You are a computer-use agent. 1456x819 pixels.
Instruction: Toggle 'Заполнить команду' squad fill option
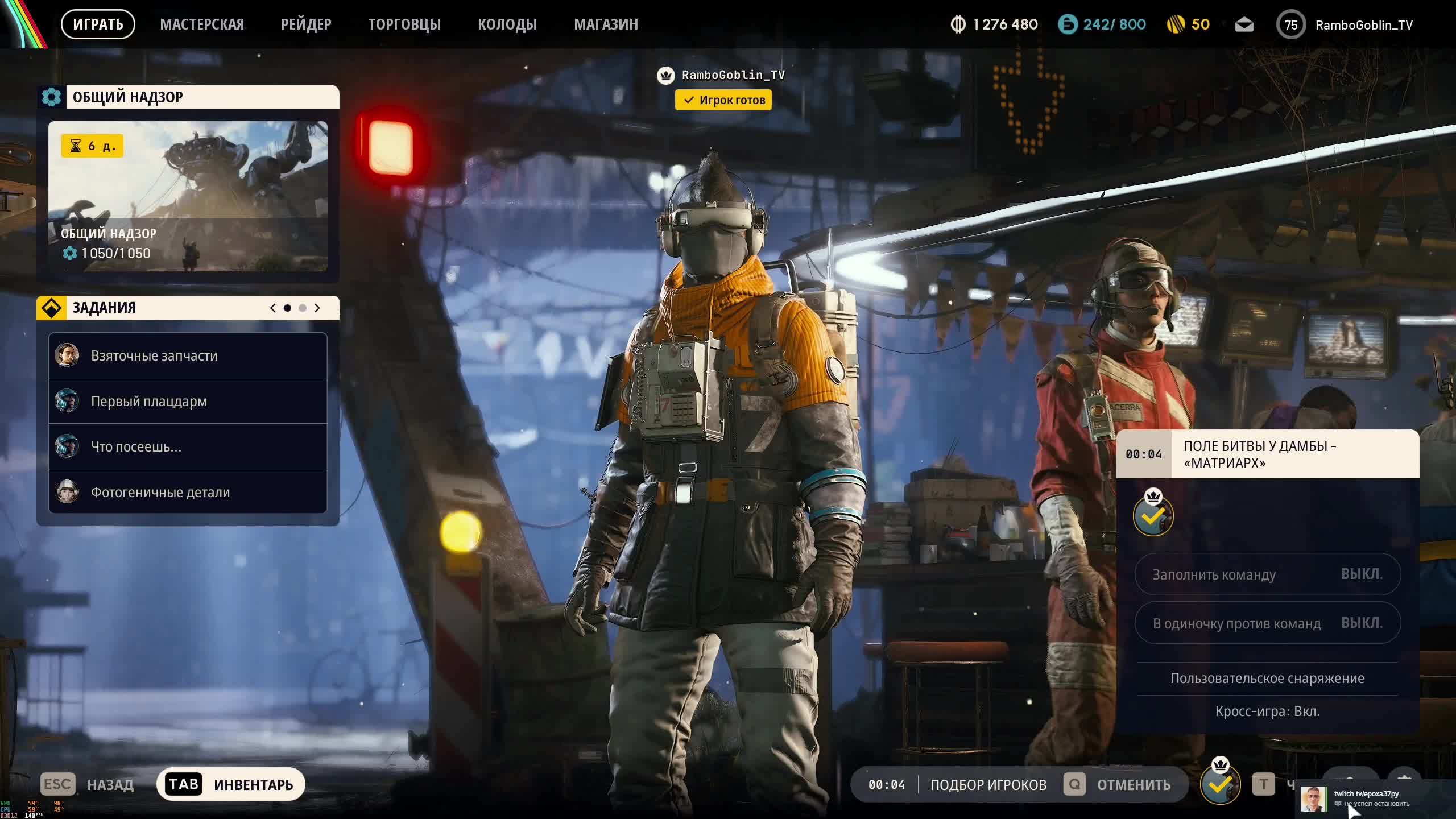tap(1267, 574)
